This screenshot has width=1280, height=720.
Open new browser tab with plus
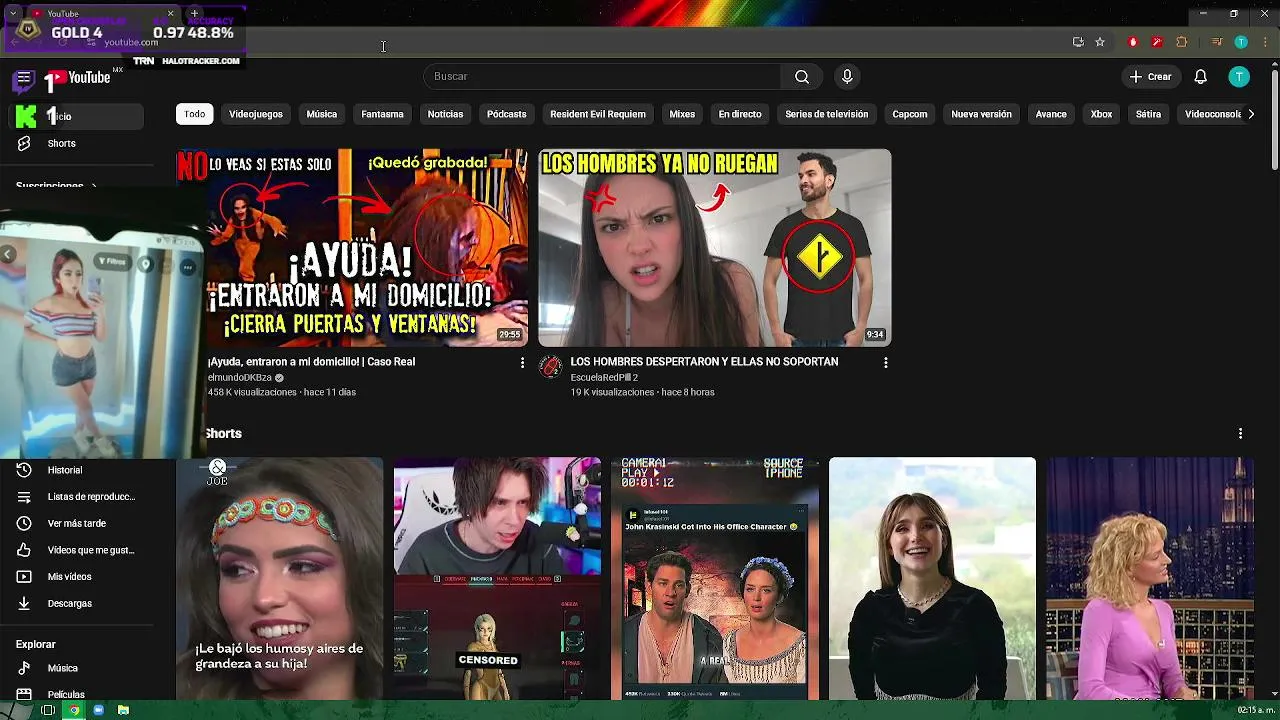point(194,14)
